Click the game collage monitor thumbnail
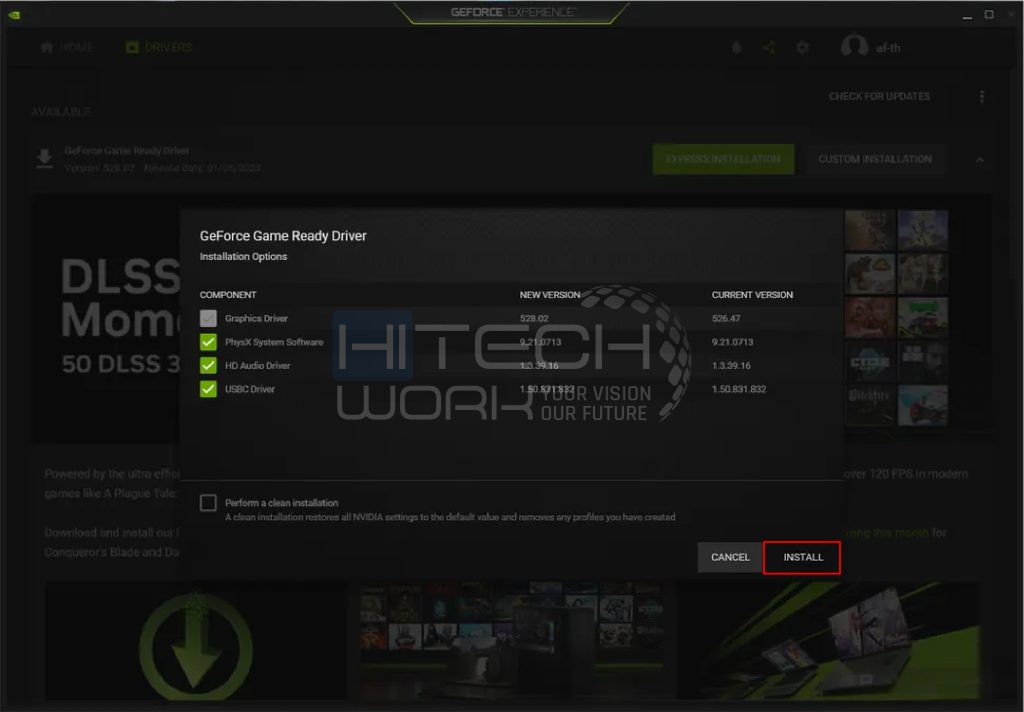Screen dimensions: 1024x712 coord(511,640)
